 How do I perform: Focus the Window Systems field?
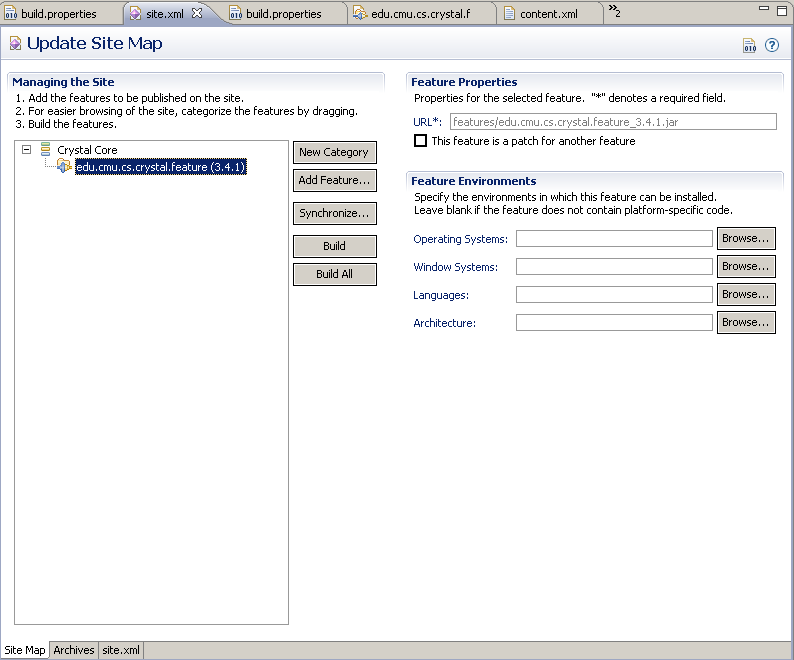pos(614,266)
